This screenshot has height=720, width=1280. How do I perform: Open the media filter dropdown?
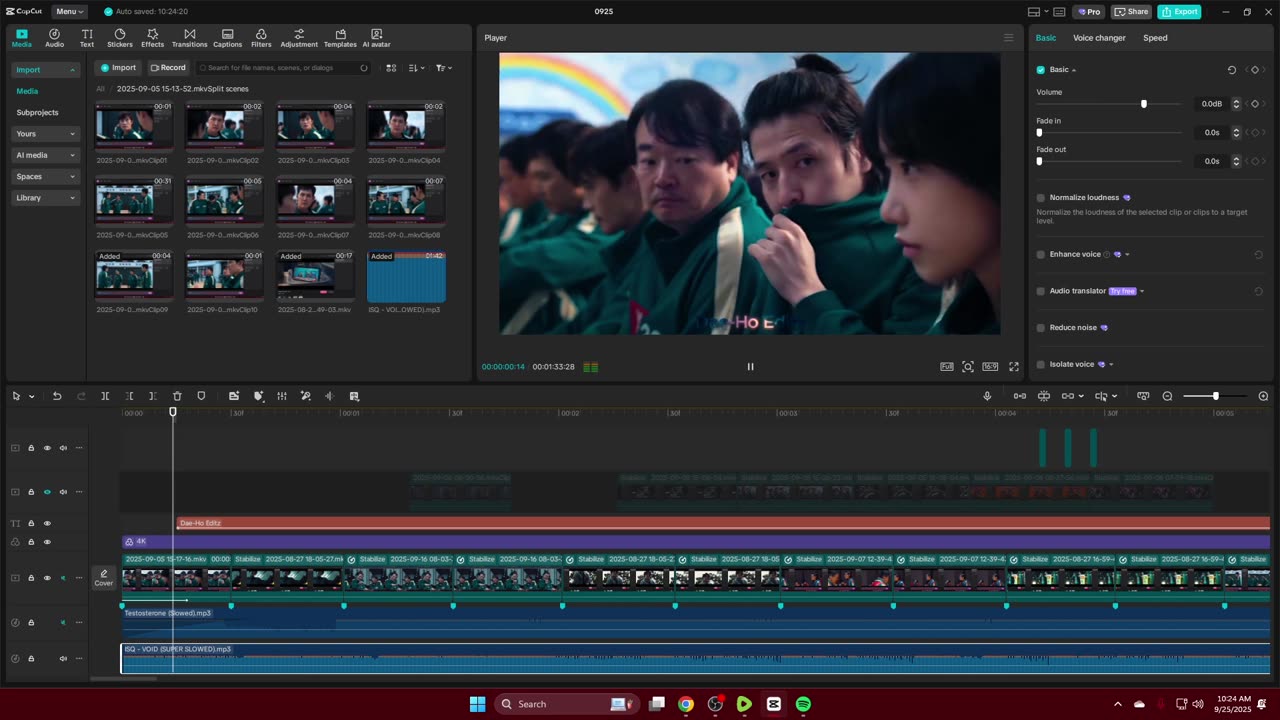(x=444, y=68)
